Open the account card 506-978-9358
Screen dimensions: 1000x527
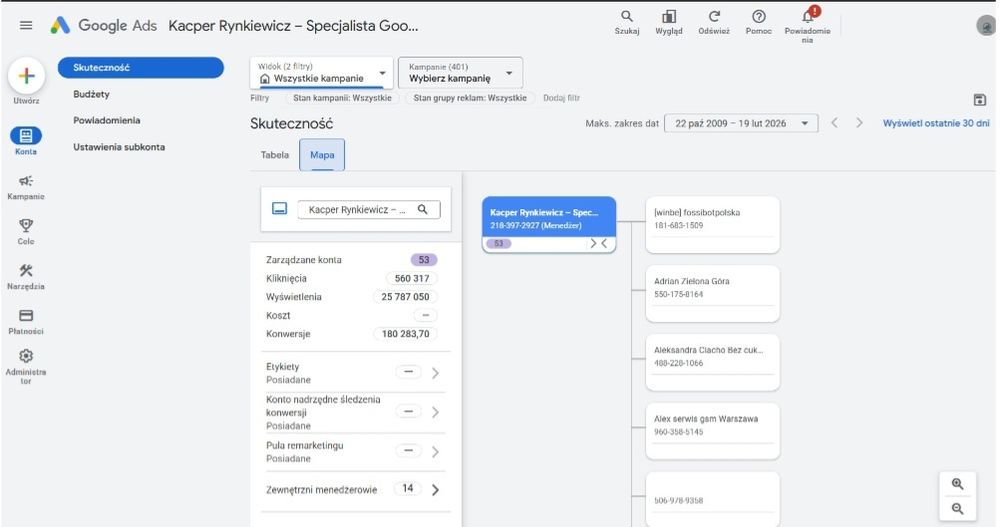[x=712, y=500]
